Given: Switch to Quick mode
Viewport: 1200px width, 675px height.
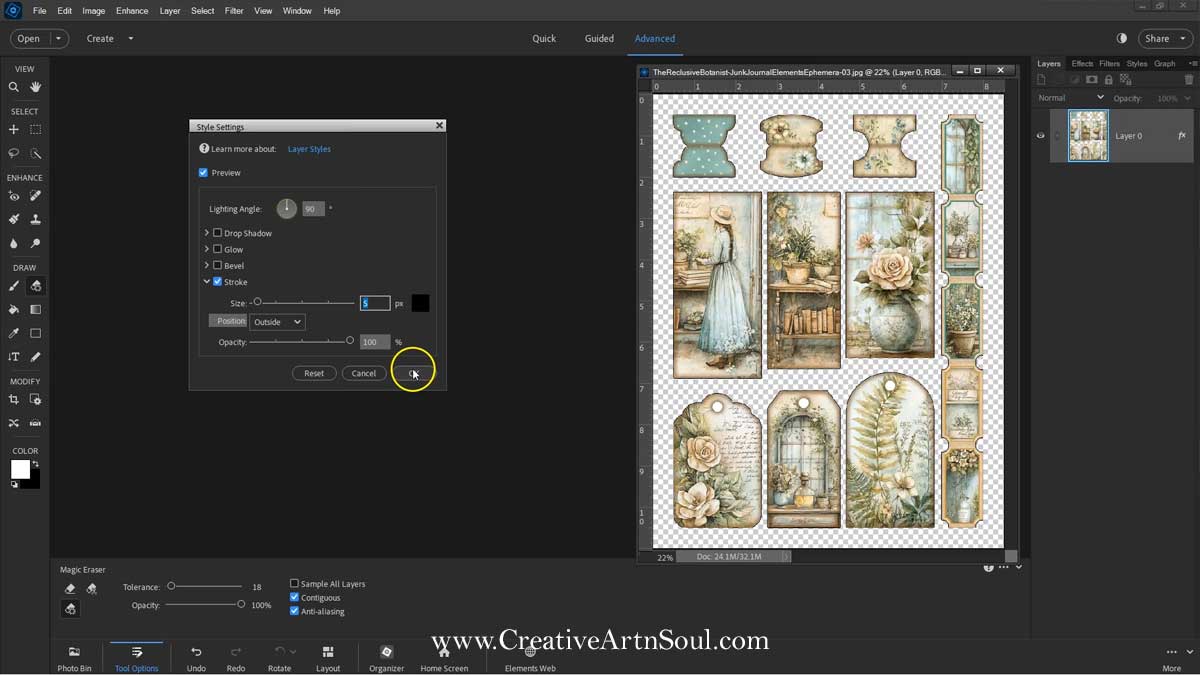Looking at the screenshot, I should tap(544, 38).
